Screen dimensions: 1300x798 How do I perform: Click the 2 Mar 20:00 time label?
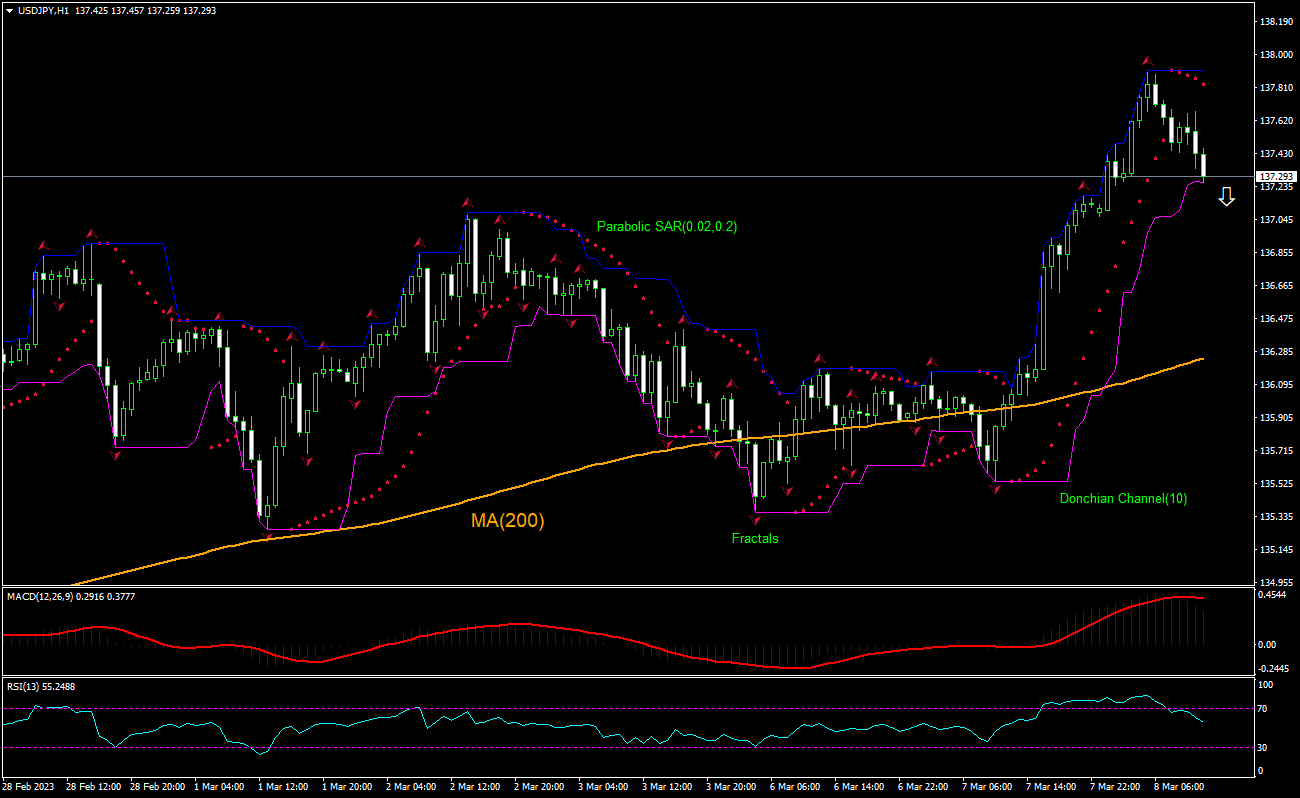click(x=541, y=787)
